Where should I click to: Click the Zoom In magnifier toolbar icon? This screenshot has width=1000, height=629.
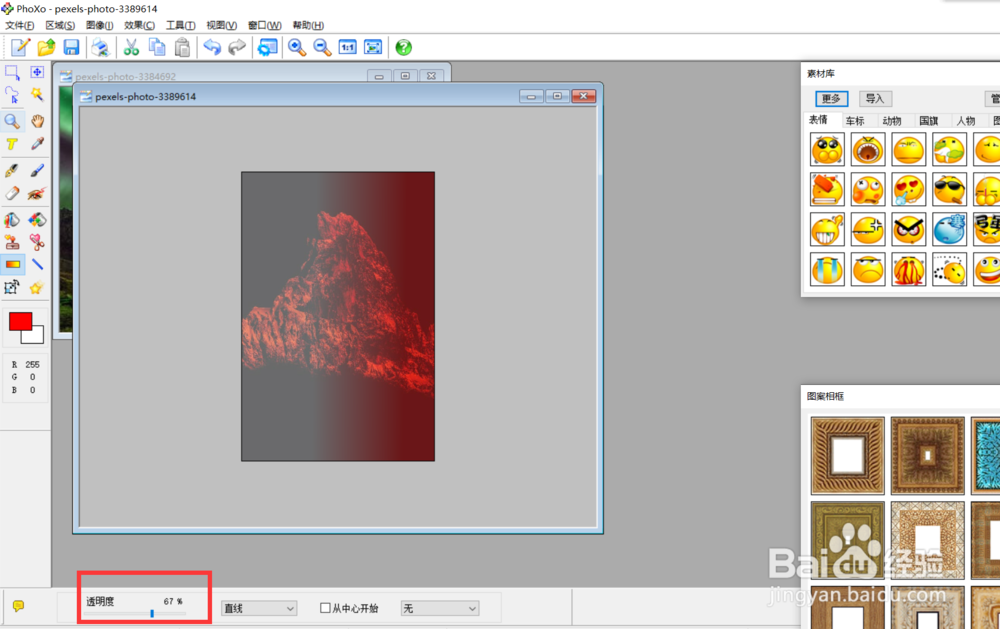(297, 47)
